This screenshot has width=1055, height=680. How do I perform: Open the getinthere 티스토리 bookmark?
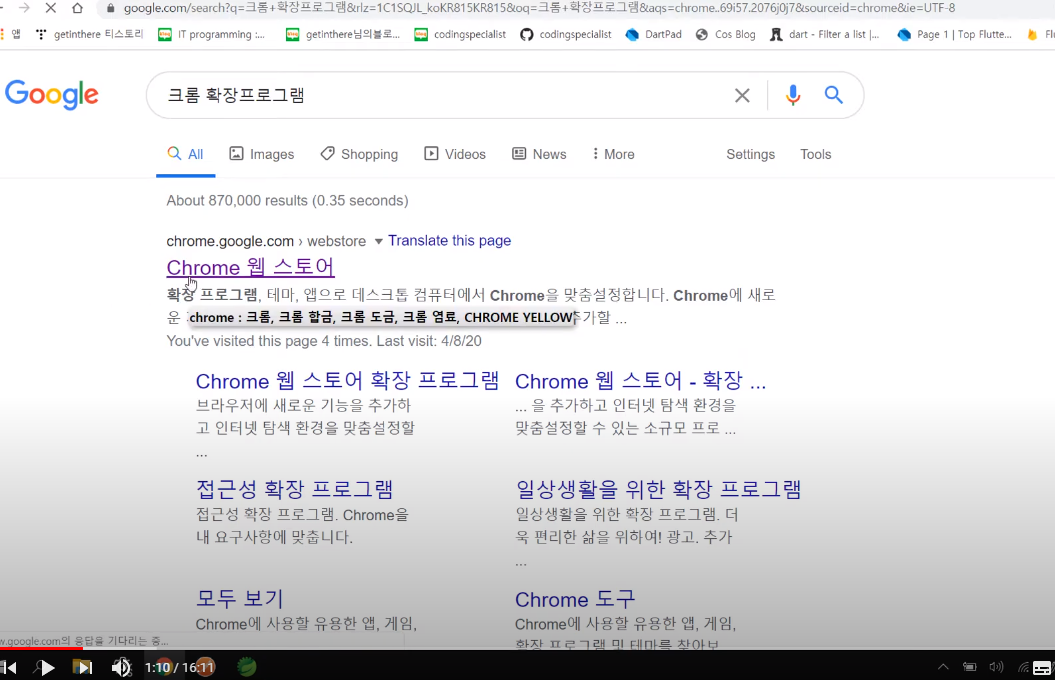(89, 34)
